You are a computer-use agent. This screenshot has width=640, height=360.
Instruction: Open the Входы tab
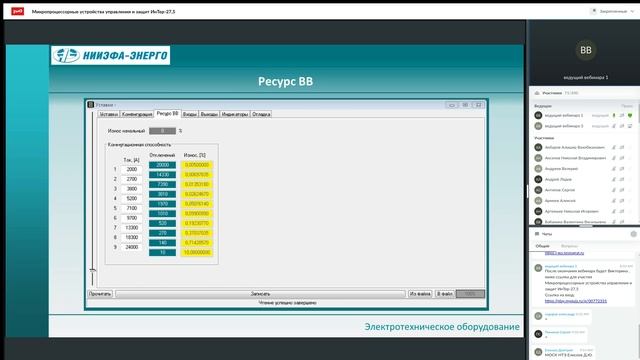189,114
